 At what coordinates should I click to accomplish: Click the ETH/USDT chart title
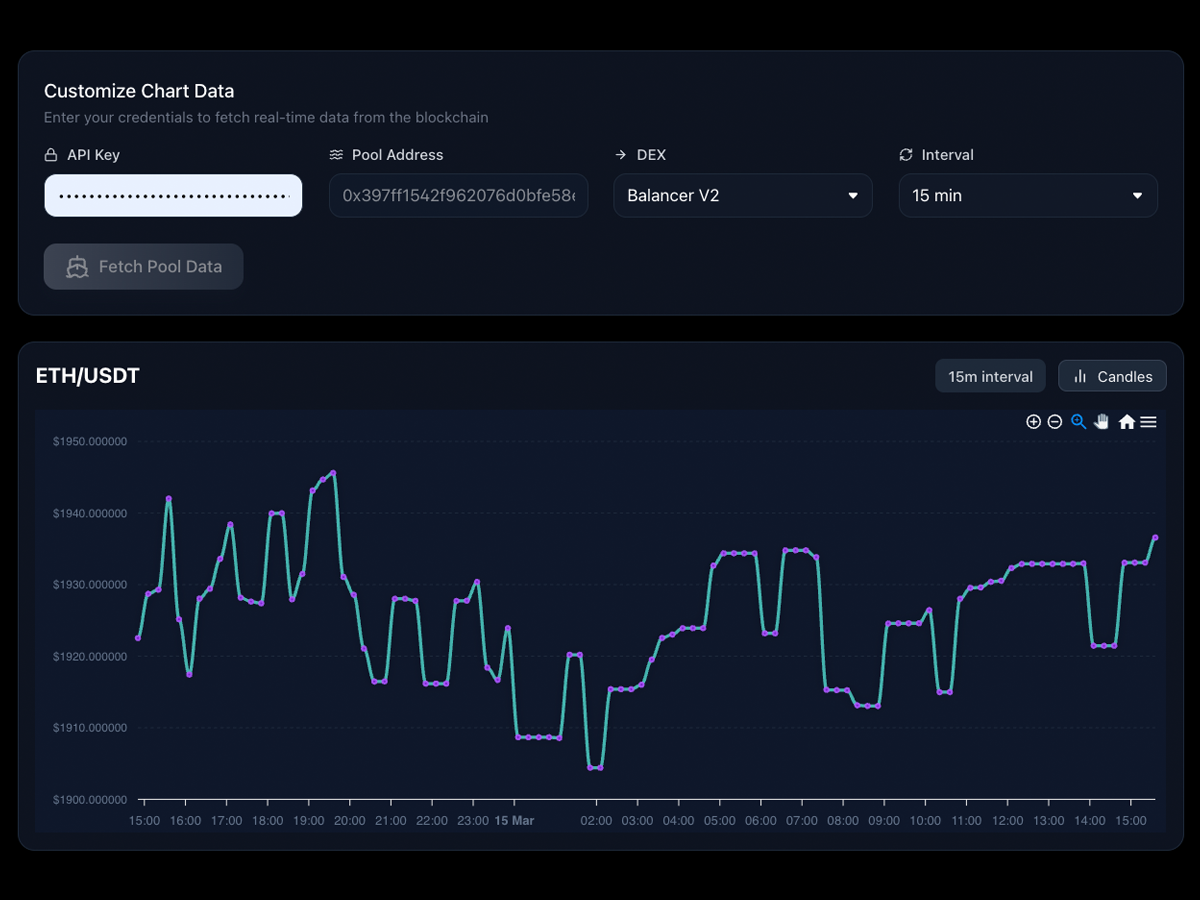pos(88,376)
